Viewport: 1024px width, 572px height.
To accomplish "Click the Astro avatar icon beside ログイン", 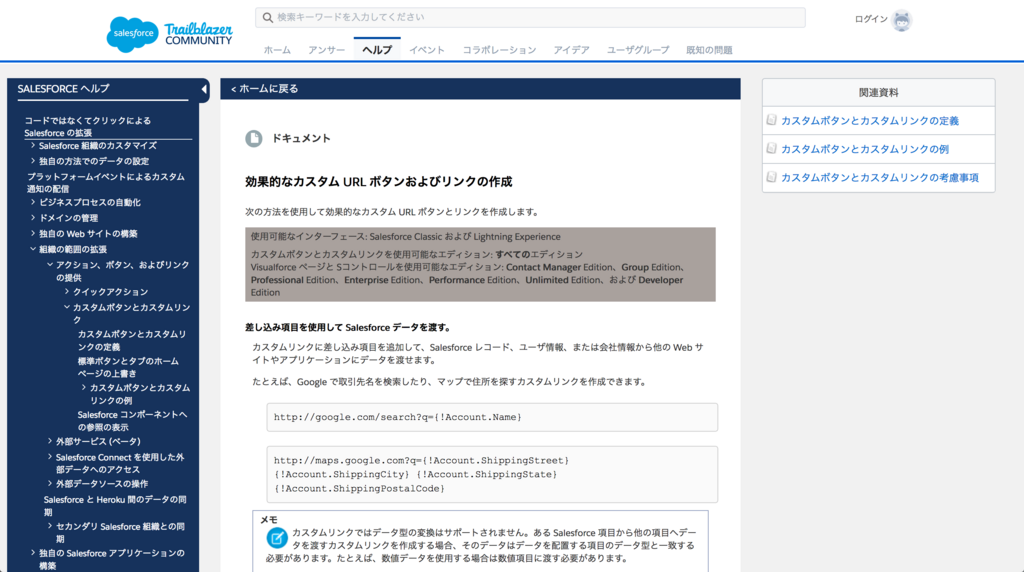I will click(x=902, y=21).
